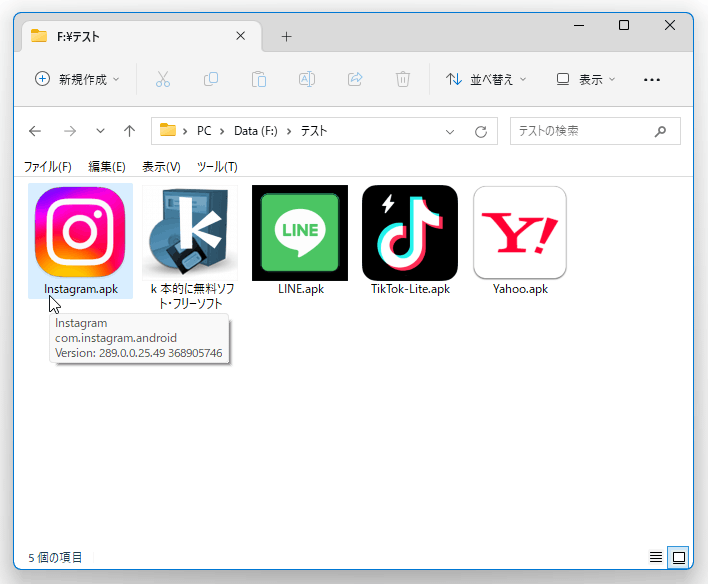
Task: Click the TikTok-Lite.apk file name label
Action: (410, 289)
